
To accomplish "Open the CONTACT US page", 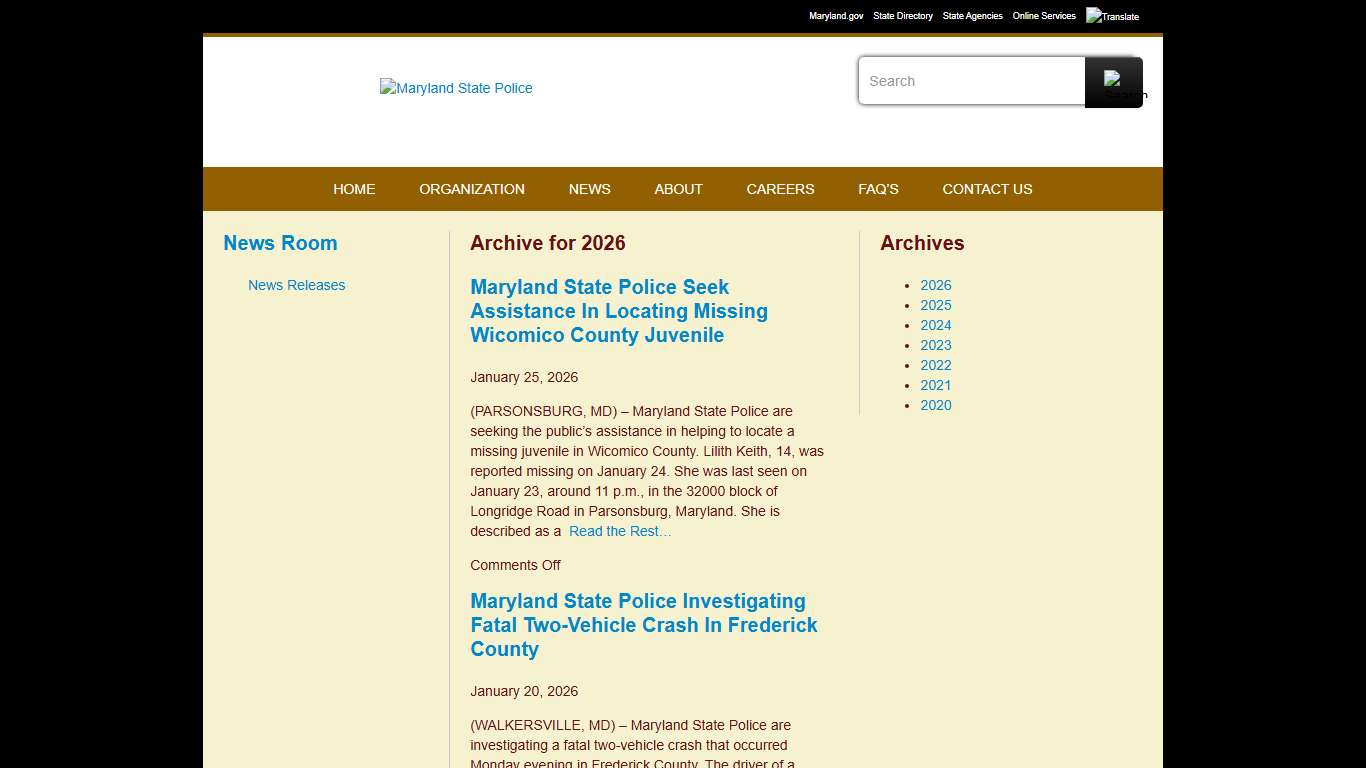I will point(987,189).
